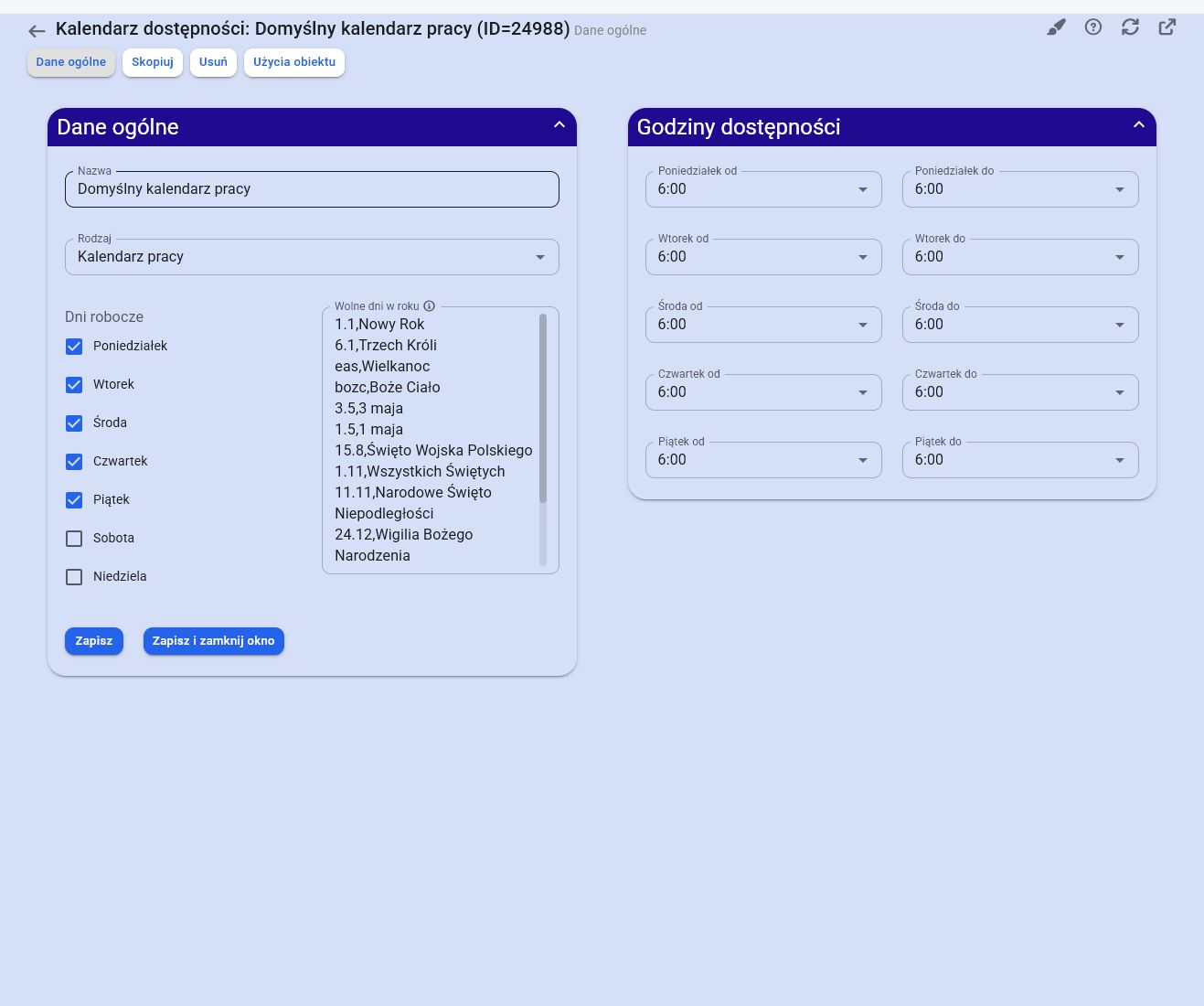This screenshot has width=1204, height=1006.
Task: Click the Usuń tab button
Action: point(213,62)
